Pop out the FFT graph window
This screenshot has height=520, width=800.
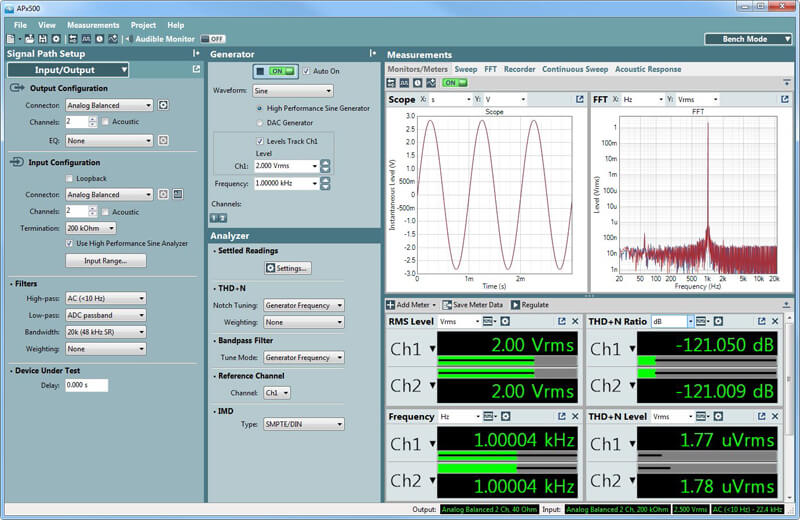tap(783, 100)
